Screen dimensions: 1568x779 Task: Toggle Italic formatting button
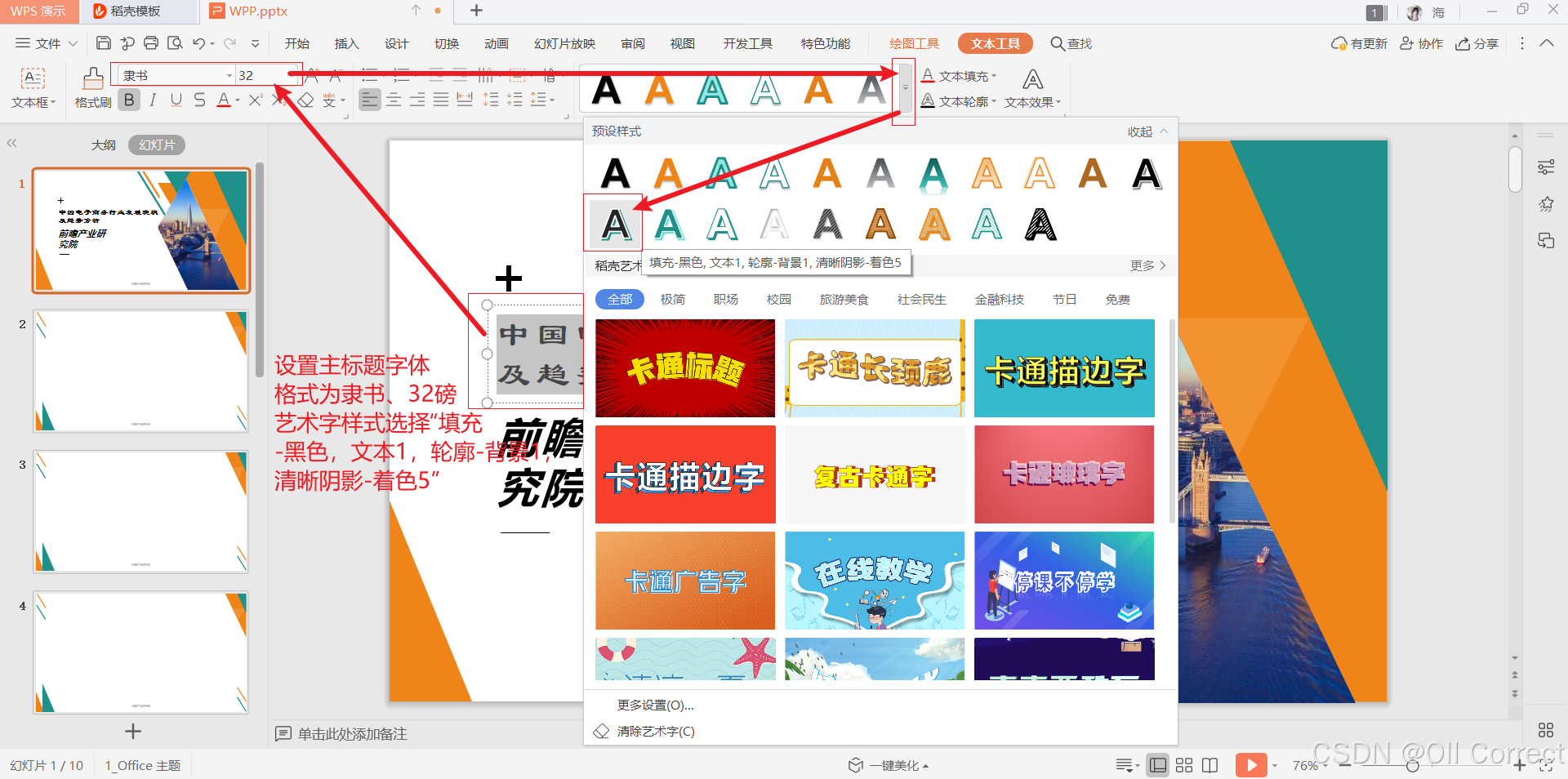[x=153, y=100]
